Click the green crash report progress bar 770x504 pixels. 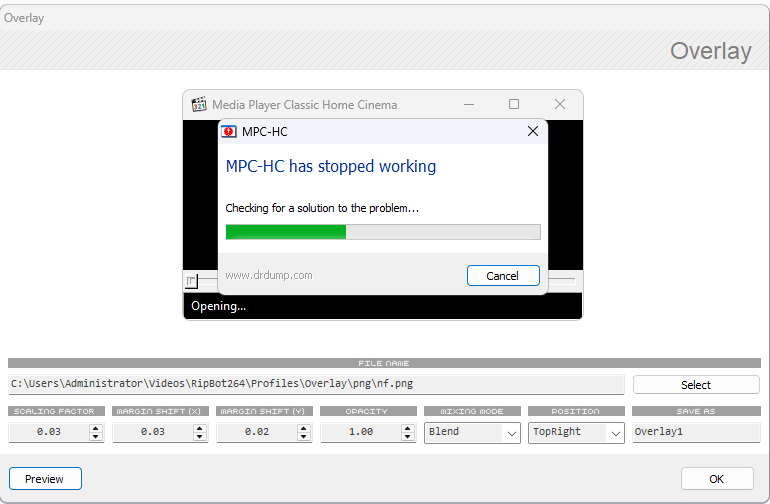click(383, 232)
